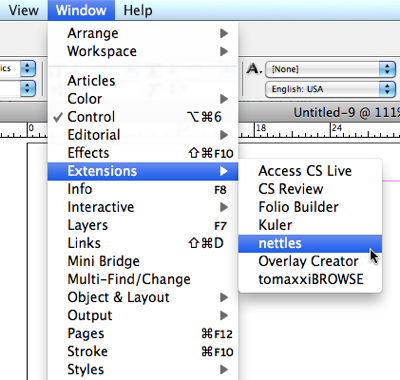Open Mini Bridge panel
Viewport: 400px width, 380px height.
pos(143,261)
